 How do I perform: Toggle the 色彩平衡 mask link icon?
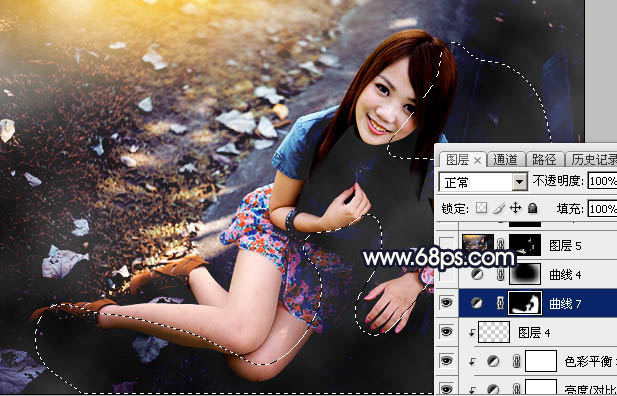pos(517,361)
